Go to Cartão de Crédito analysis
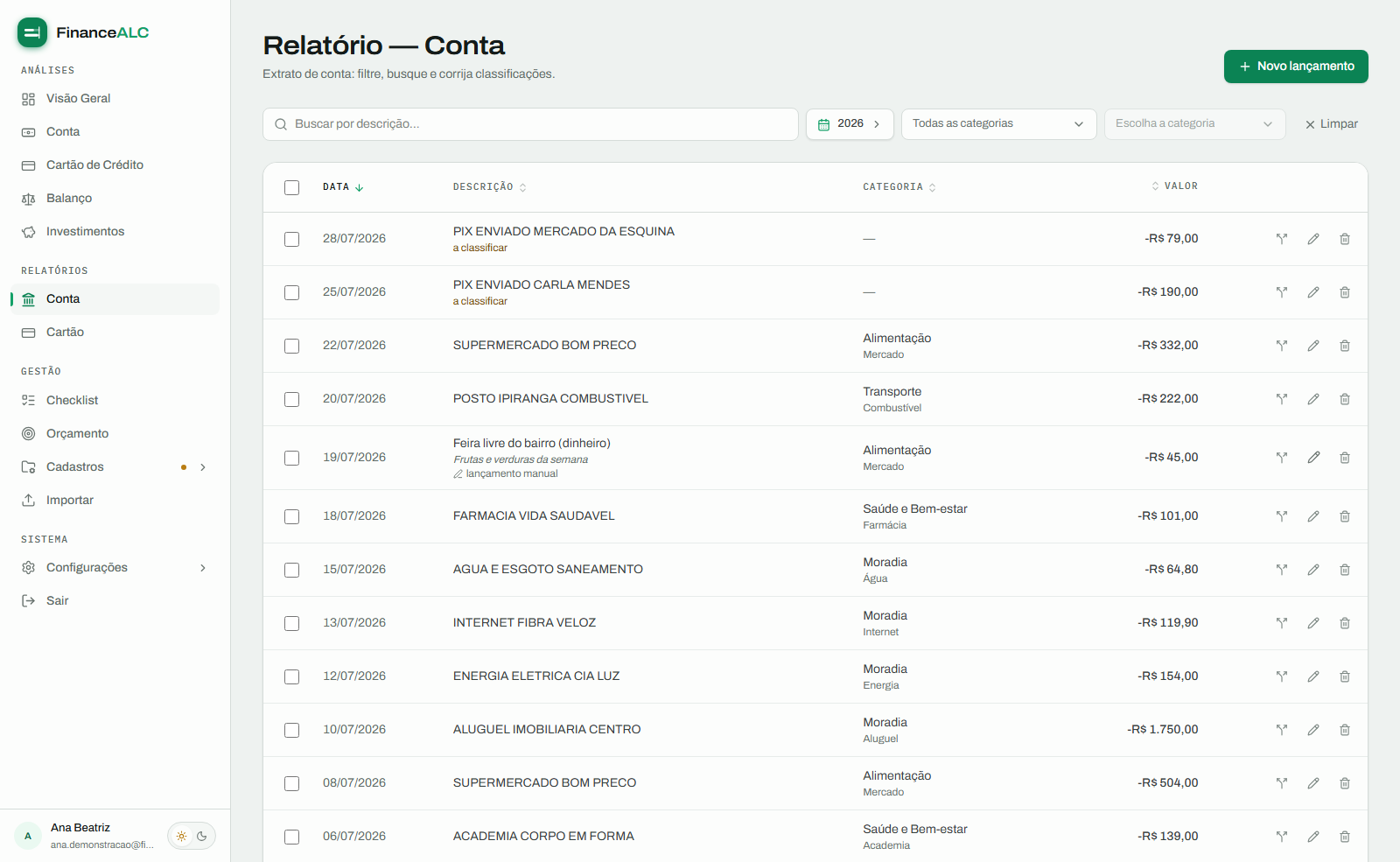Screen dimensions: 1400x862 [x=115, y=165]
